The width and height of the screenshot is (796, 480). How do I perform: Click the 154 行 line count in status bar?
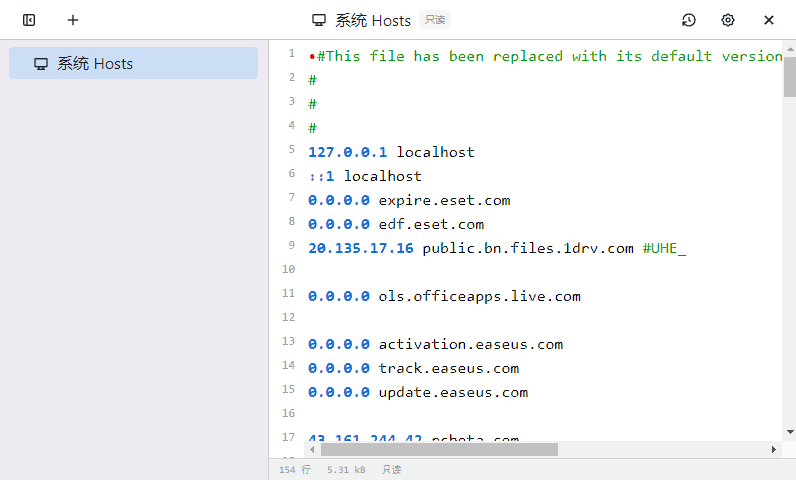[294, 469]
